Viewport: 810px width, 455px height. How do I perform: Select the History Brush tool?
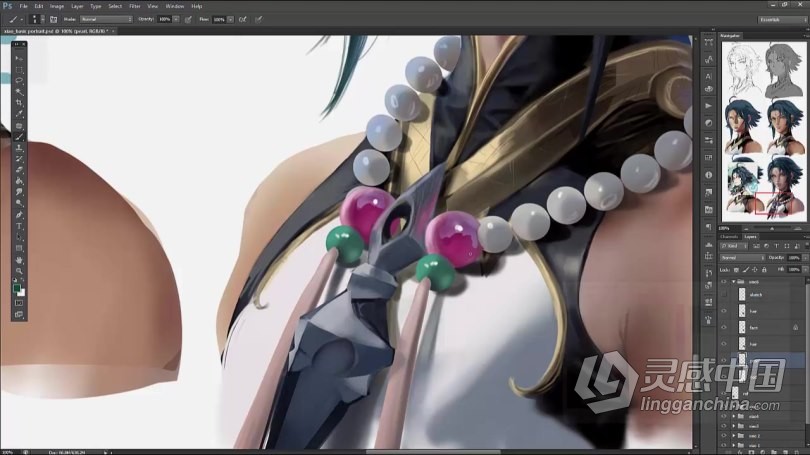(19, 159)
